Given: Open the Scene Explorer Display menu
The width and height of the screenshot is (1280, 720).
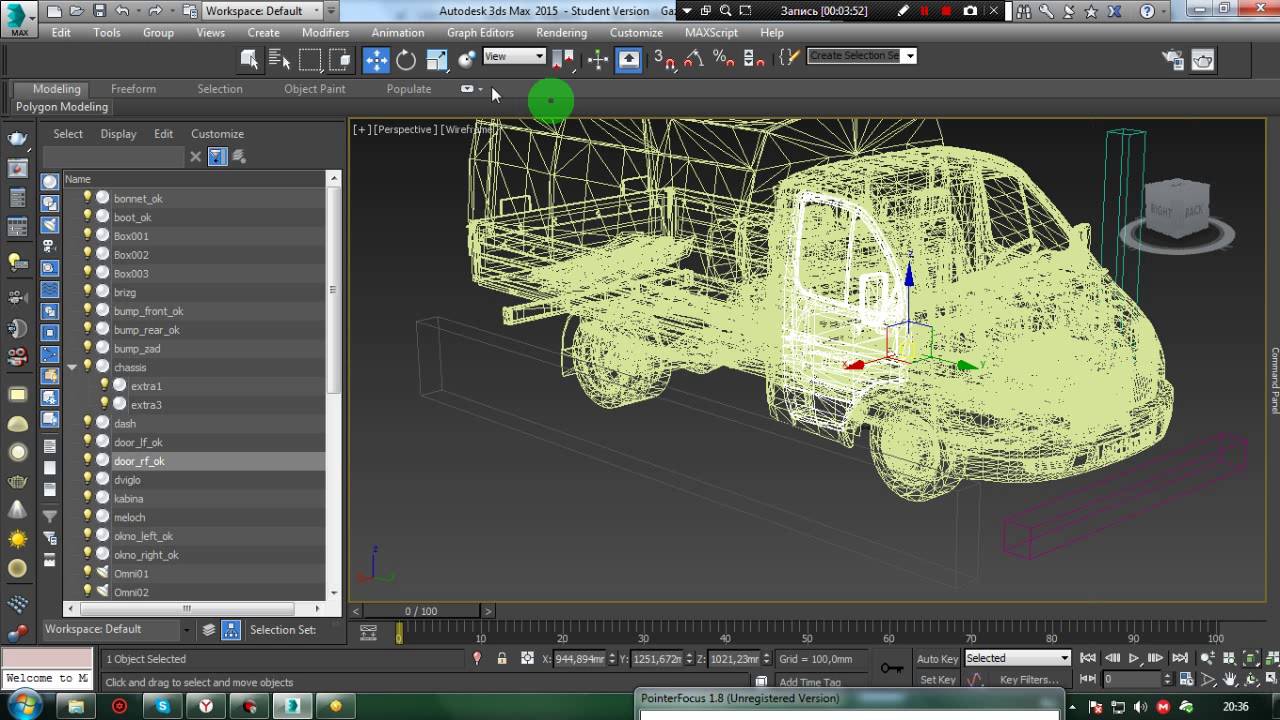Looking at the screenshot, I should click(118, 134).
